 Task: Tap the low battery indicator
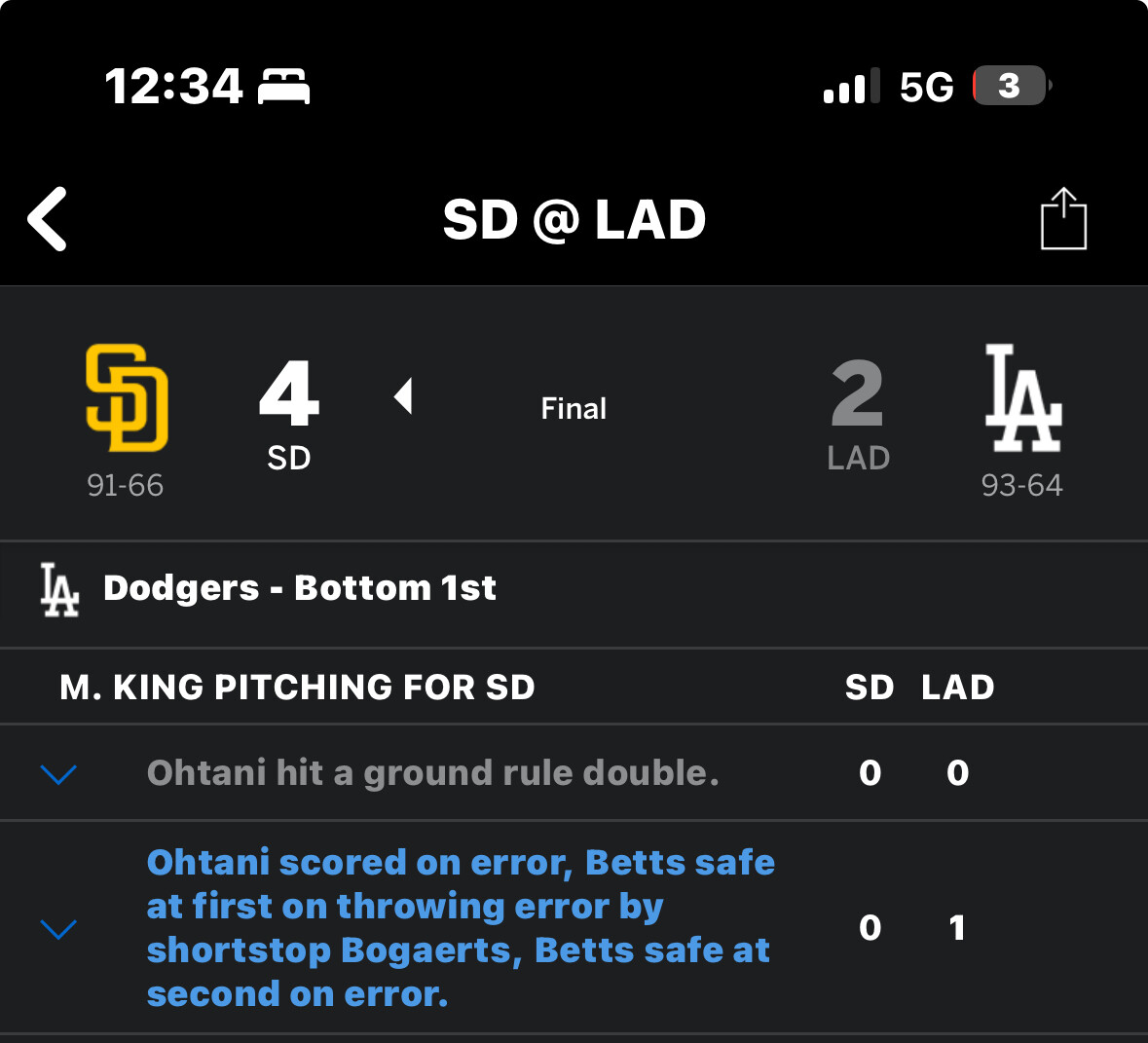[x=1010, y=87]
